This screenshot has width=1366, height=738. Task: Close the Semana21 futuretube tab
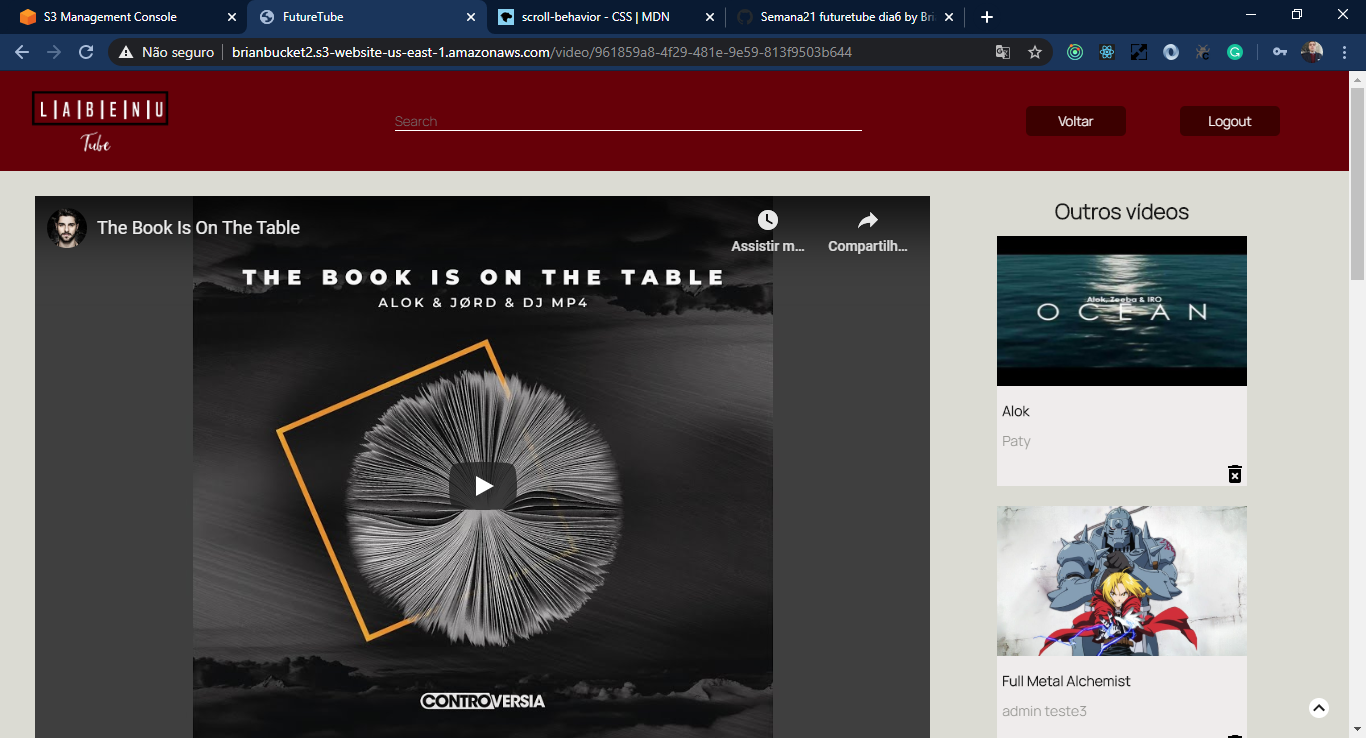(949, 17)
